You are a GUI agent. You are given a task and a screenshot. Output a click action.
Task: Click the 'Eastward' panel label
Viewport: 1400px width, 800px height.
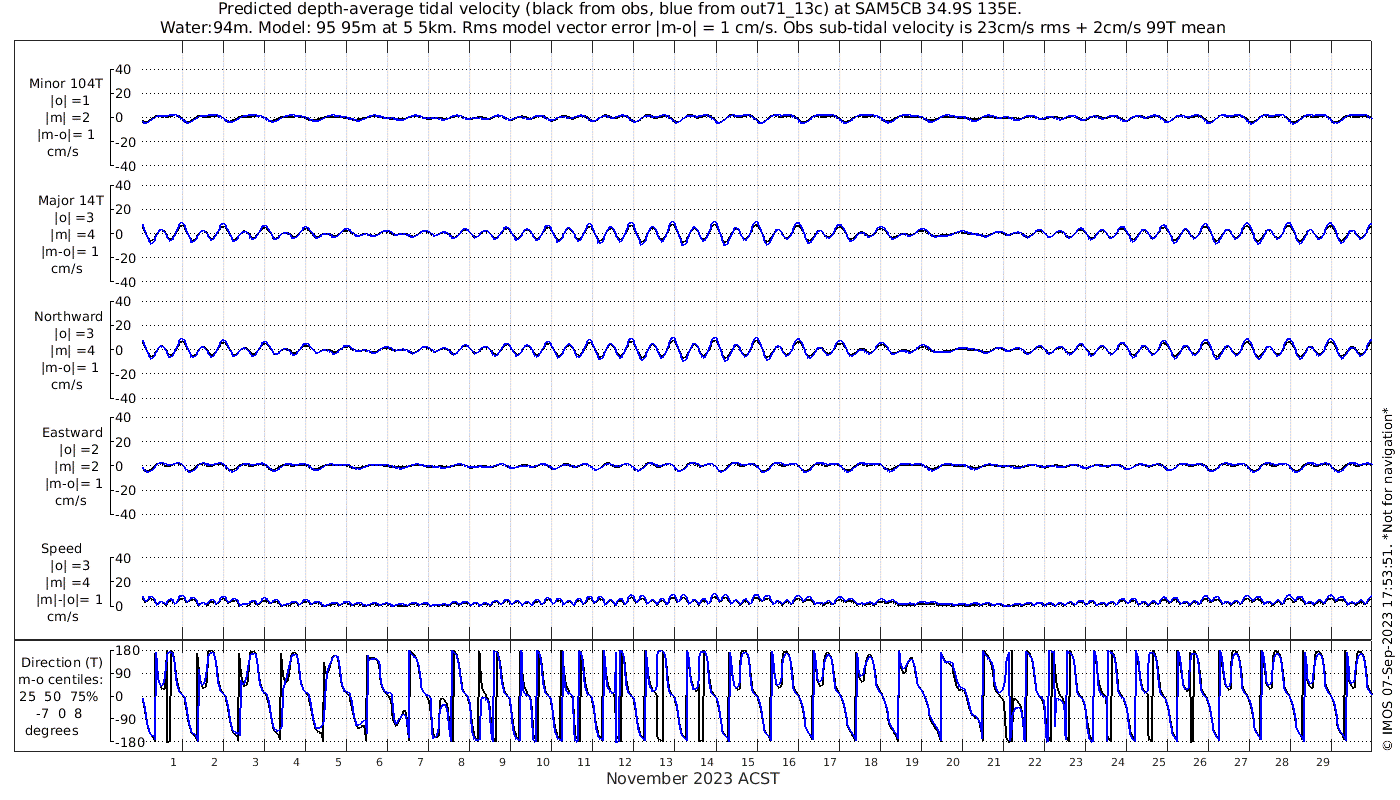[72, 433]
